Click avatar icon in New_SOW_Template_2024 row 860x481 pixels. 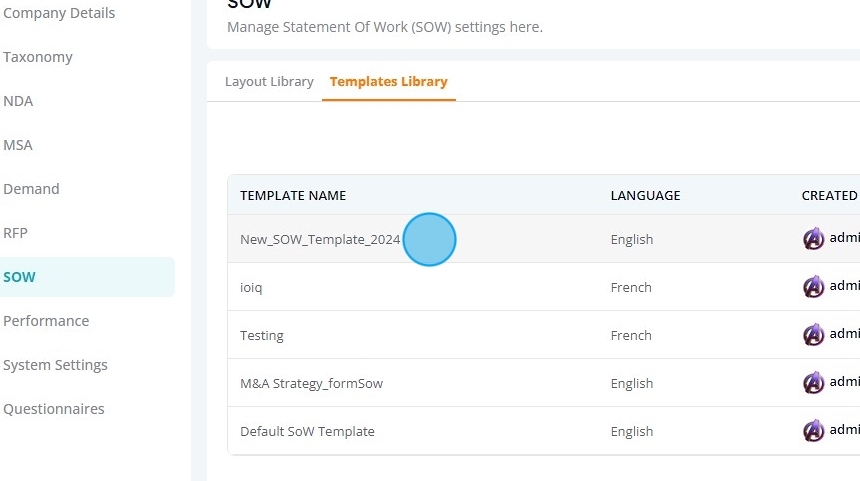(x=814, y=239)
